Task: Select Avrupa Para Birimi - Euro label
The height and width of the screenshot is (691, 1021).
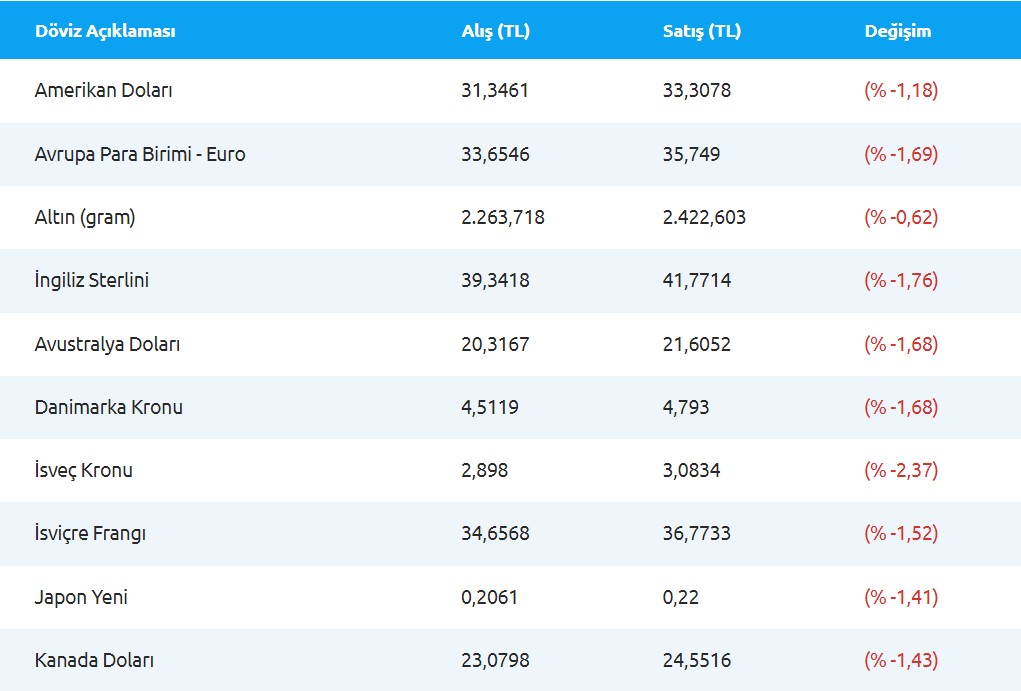Action: point(140,154)
